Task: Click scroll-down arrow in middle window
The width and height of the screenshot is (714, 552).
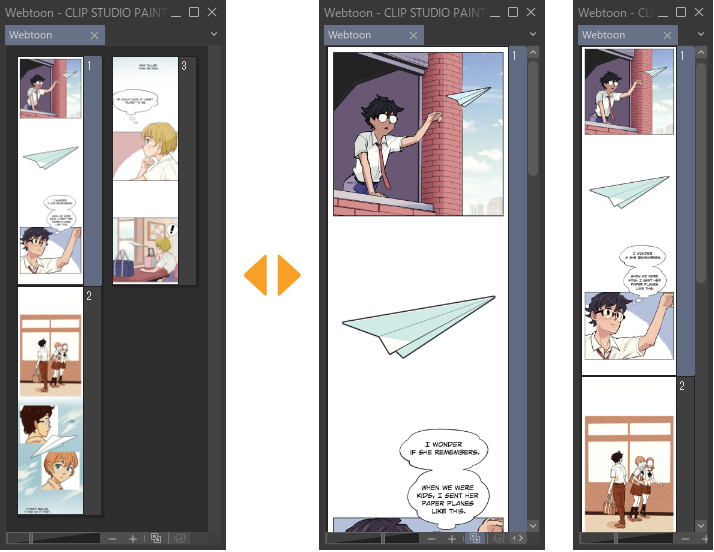Action: tap(533, 526)
